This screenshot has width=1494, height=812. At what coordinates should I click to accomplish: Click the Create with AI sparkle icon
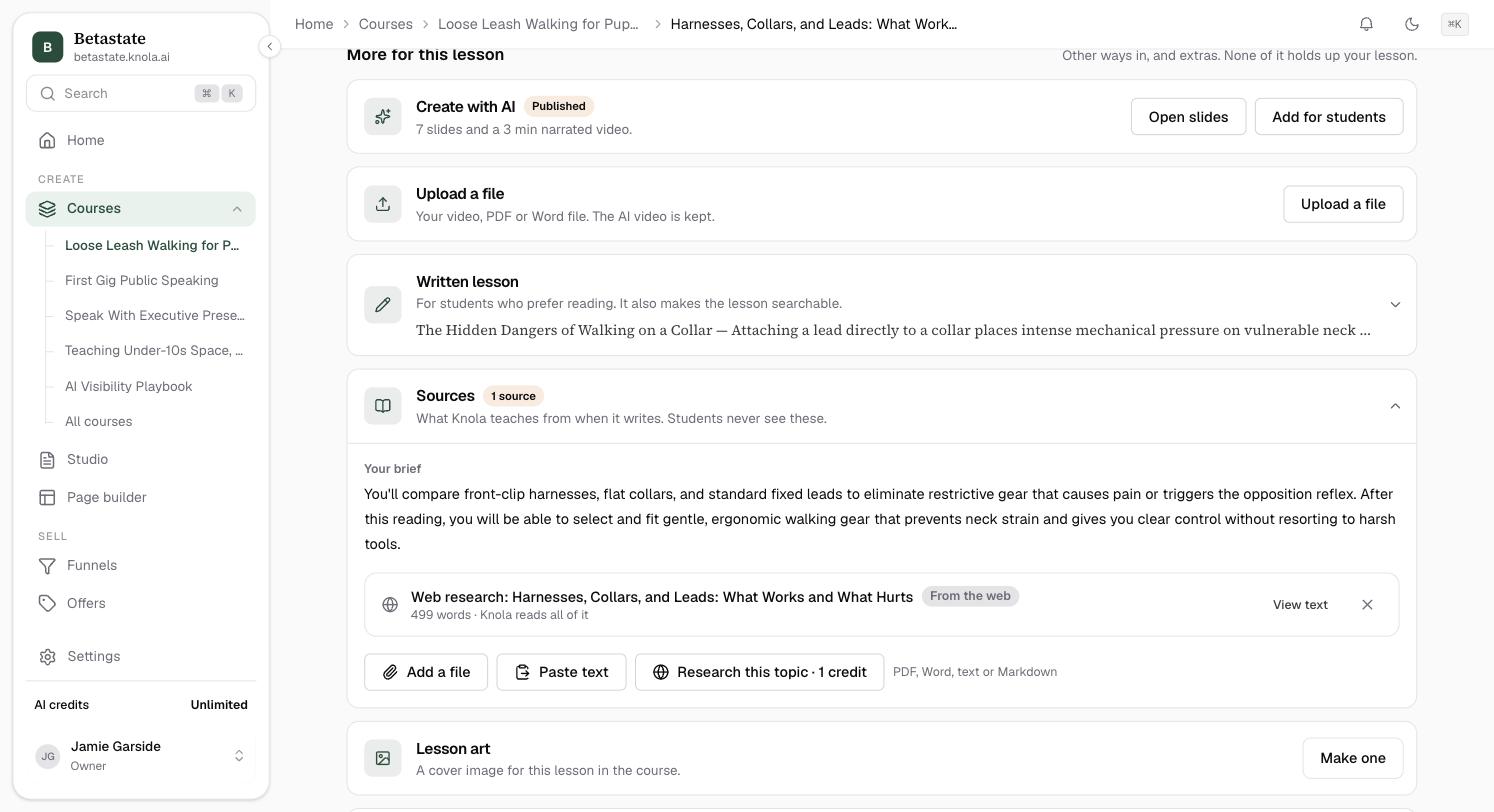pos(383,117)
